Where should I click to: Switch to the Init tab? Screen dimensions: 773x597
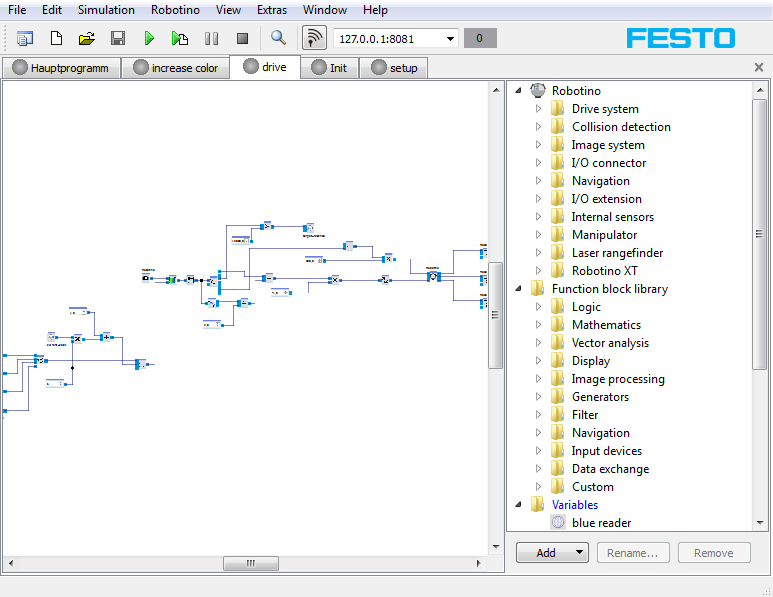point(330,68)
